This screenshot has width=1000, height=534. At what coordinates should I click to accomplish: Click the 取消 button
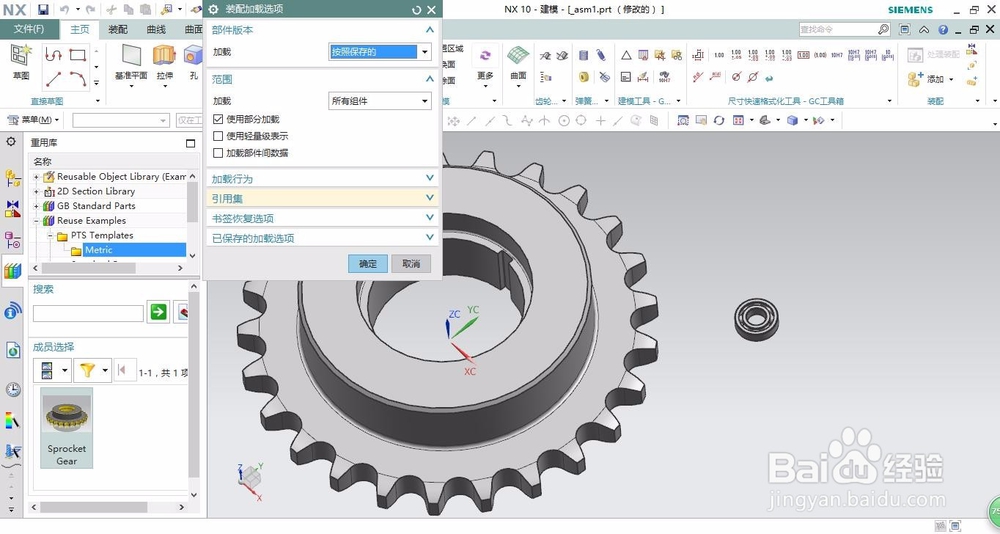(411, 263)
